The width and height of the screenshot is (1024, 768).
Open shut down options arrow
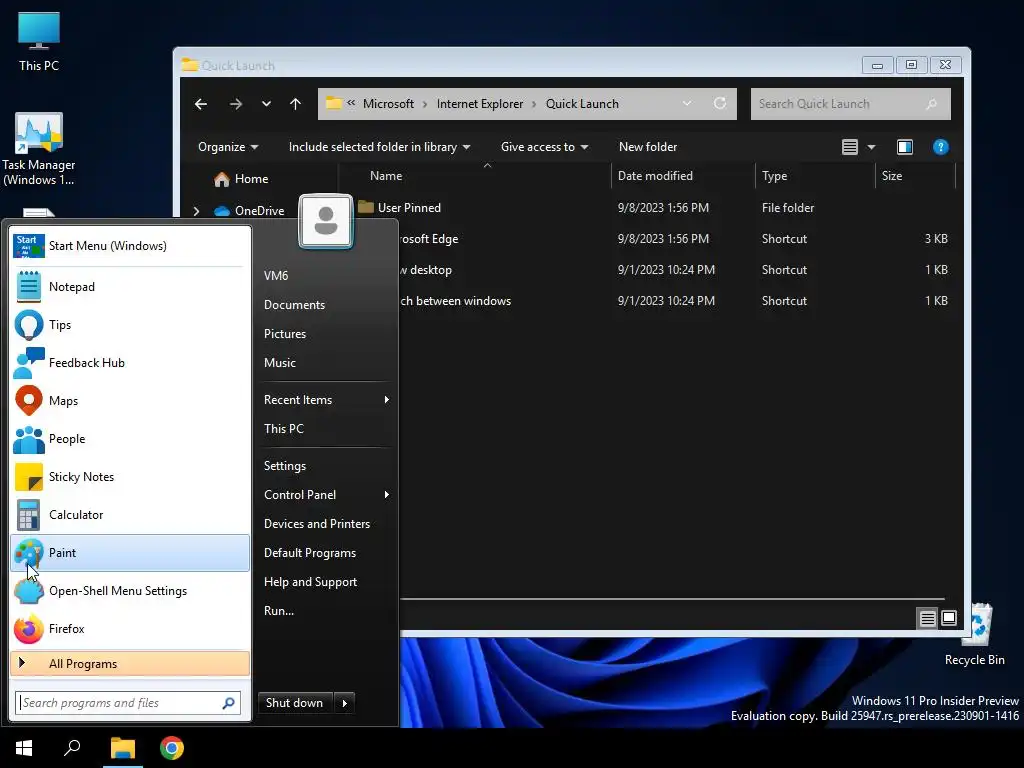[344, 703]
